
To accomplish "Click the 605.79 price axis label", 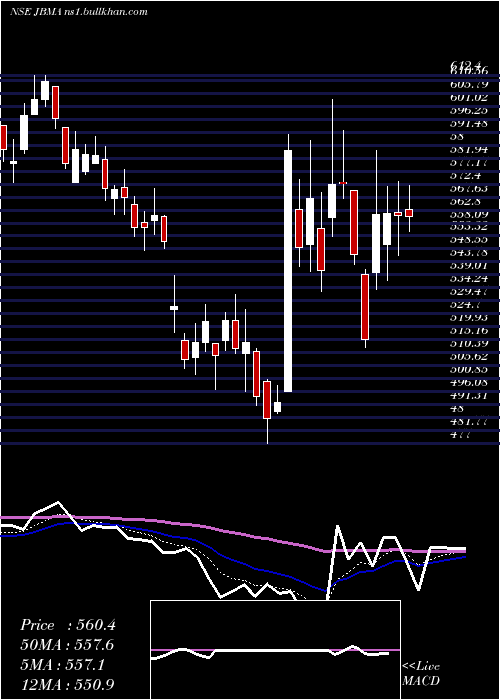I will point(469,84).
